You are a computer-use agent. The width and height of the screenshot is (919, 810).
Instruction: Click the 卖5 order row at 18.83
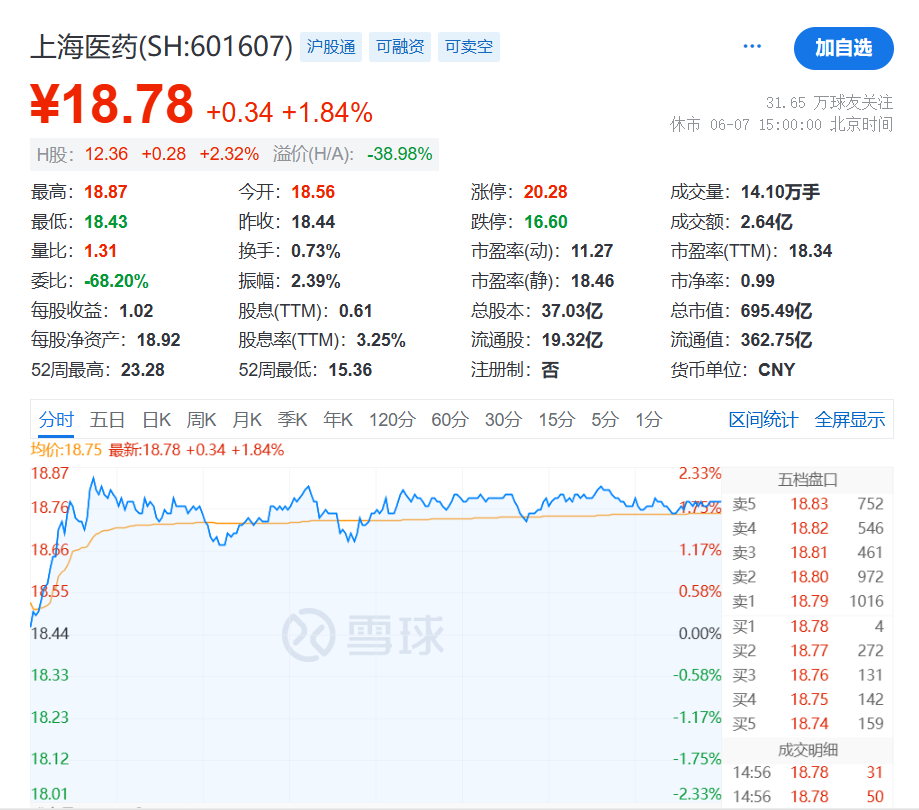coord(808,504)
